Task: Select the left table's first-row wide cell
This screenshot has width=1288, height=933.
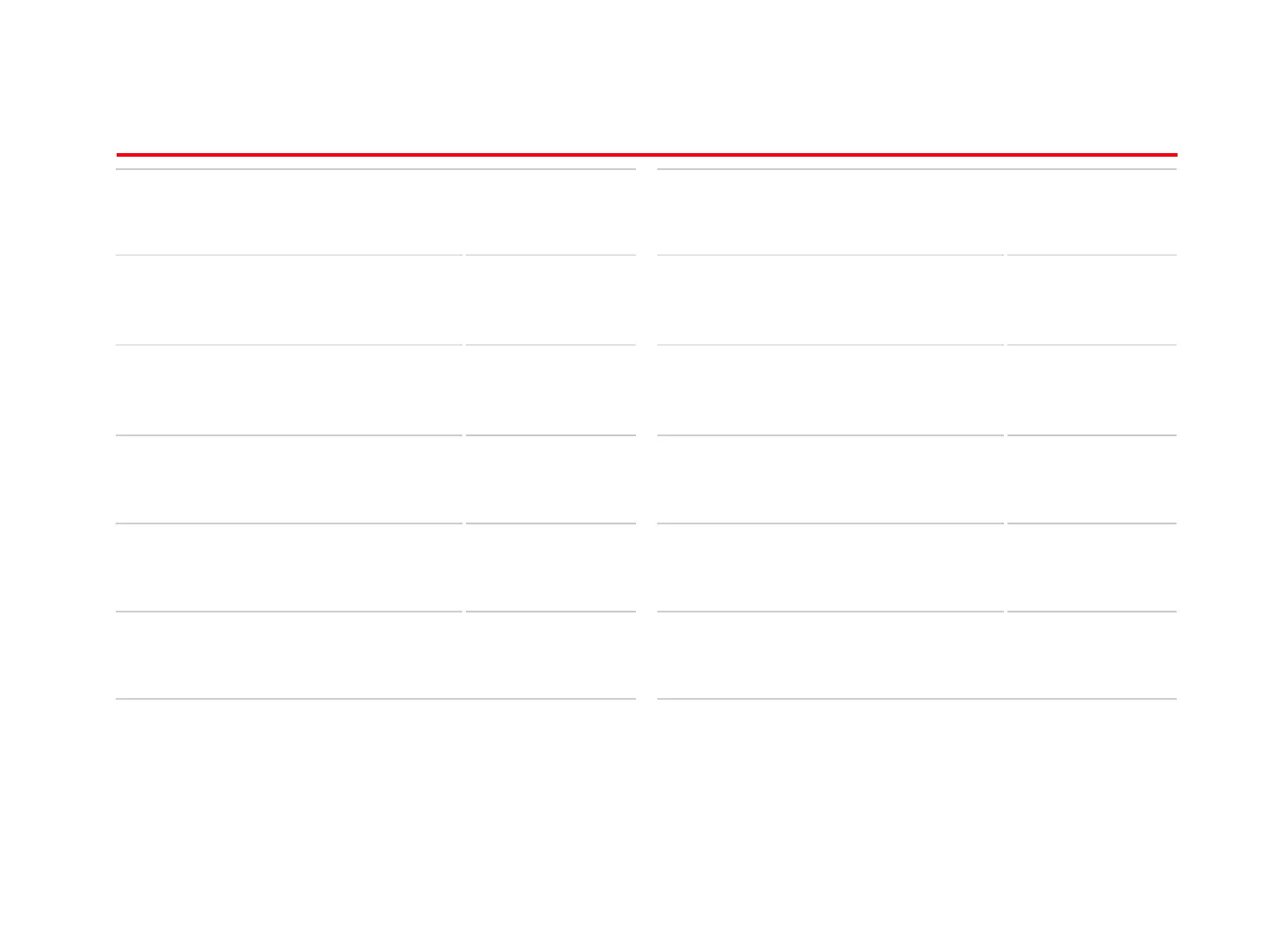Action: pos(289,212)
